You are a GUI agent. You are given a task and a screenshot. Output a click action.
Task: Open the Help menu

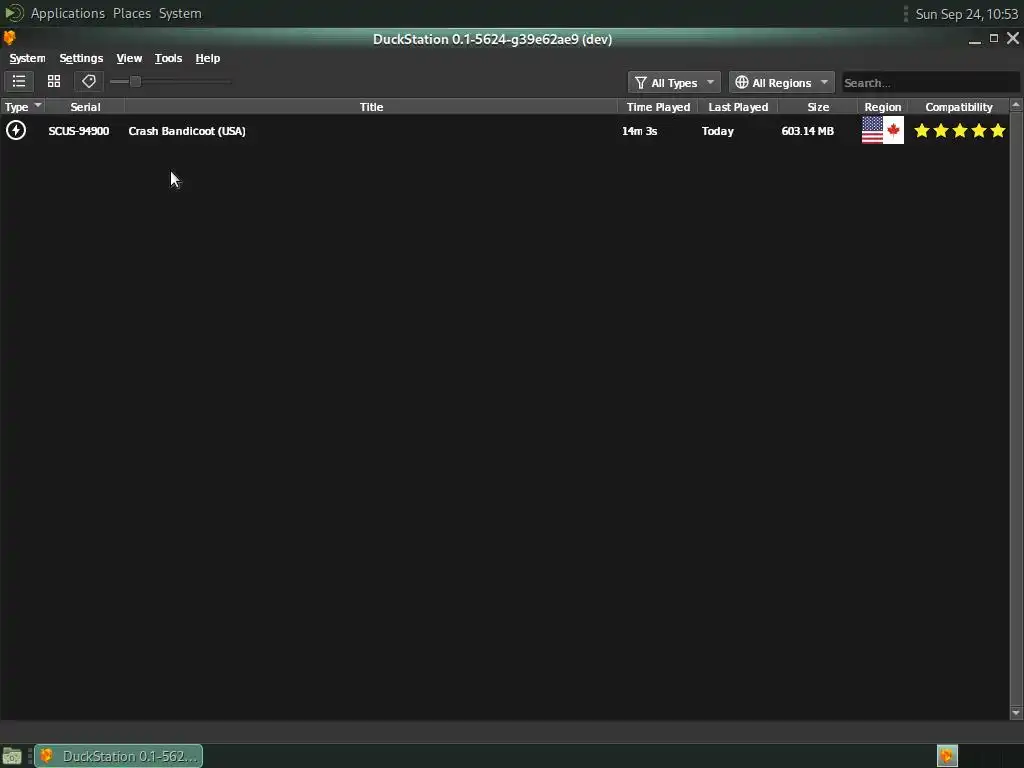208,58
